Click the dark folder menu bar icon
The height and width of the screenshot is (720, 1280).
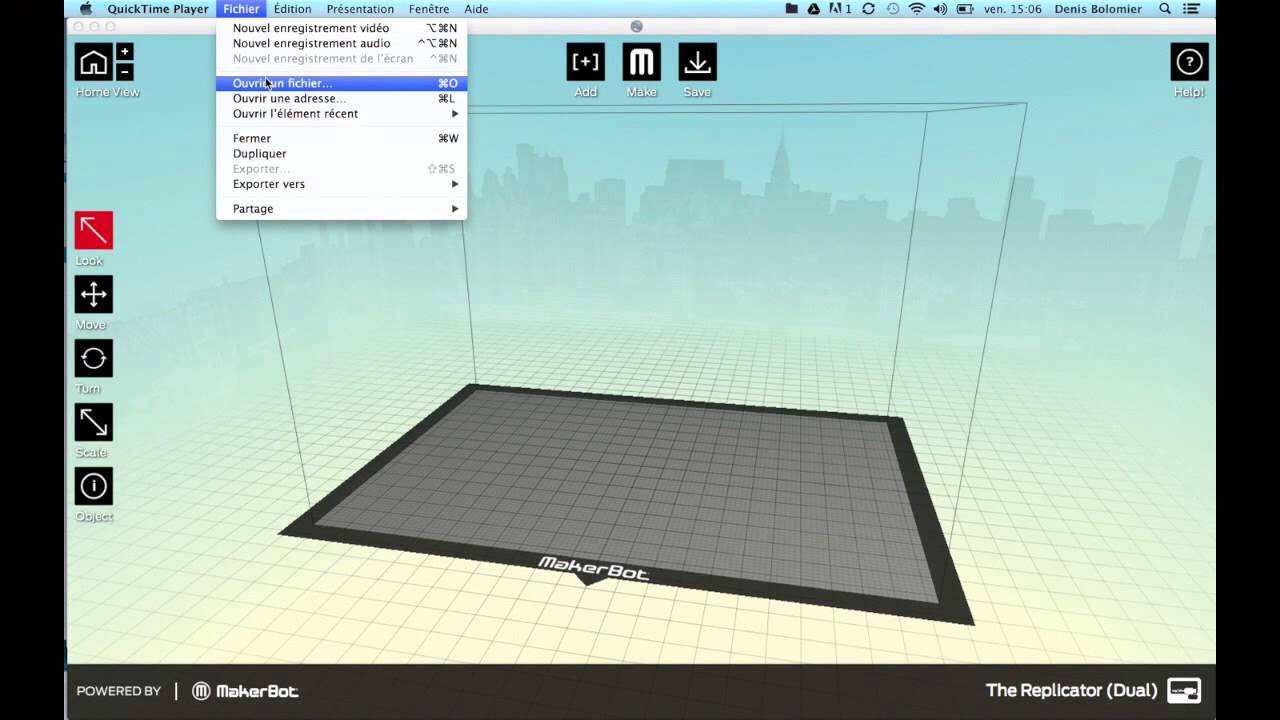tap(791, 9)
